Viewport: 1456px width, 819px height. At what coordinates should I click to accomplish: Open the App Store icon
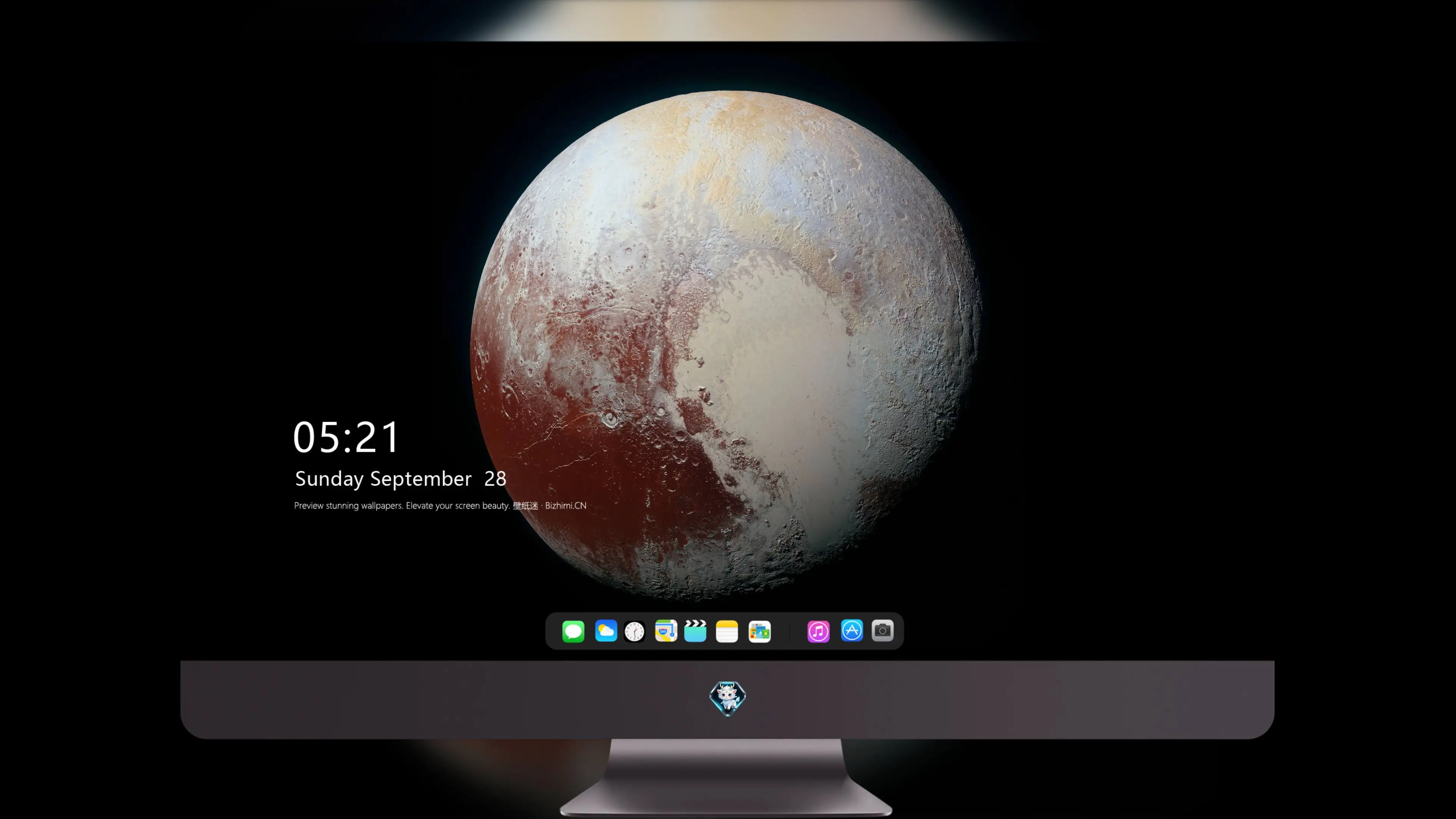852,630
